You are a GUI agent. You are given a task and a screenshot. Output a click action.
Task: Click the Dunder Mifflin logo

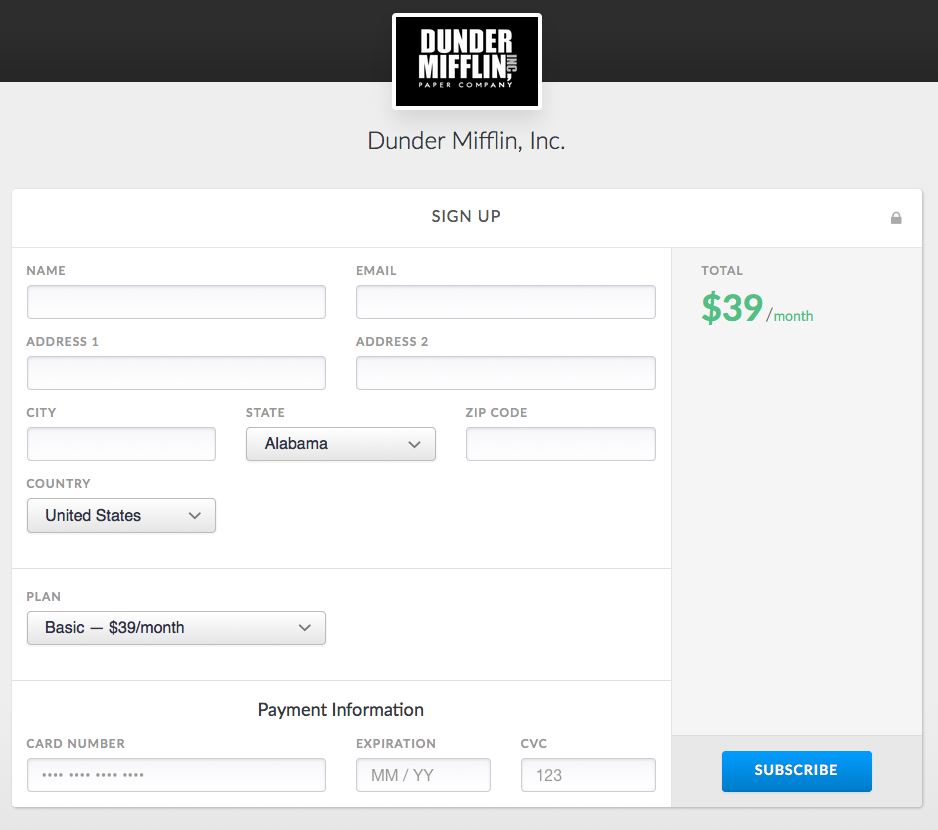tap(466, 60)
